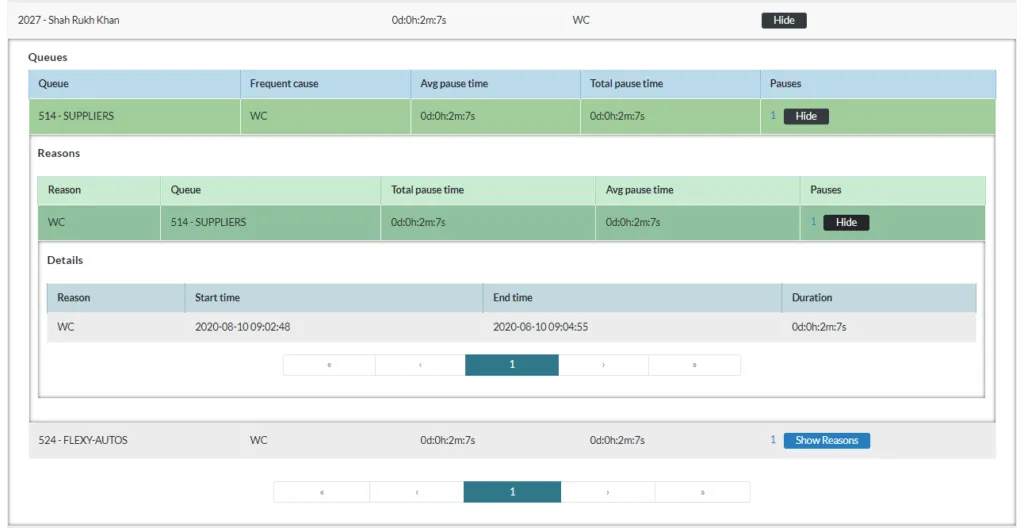The image size is (1024, 528).
Task: Go to previous page in Queues pagination
Action: point(417,492)
